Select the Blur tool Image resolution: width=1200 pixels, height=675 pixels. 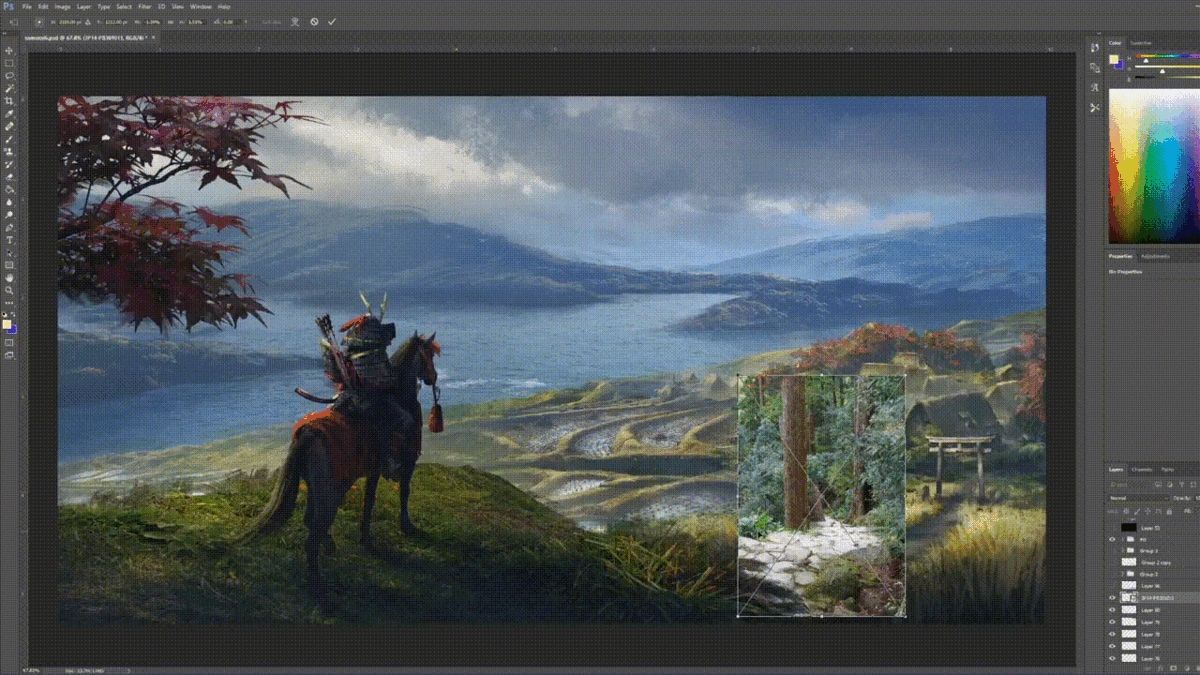click(x=10, y=201)
